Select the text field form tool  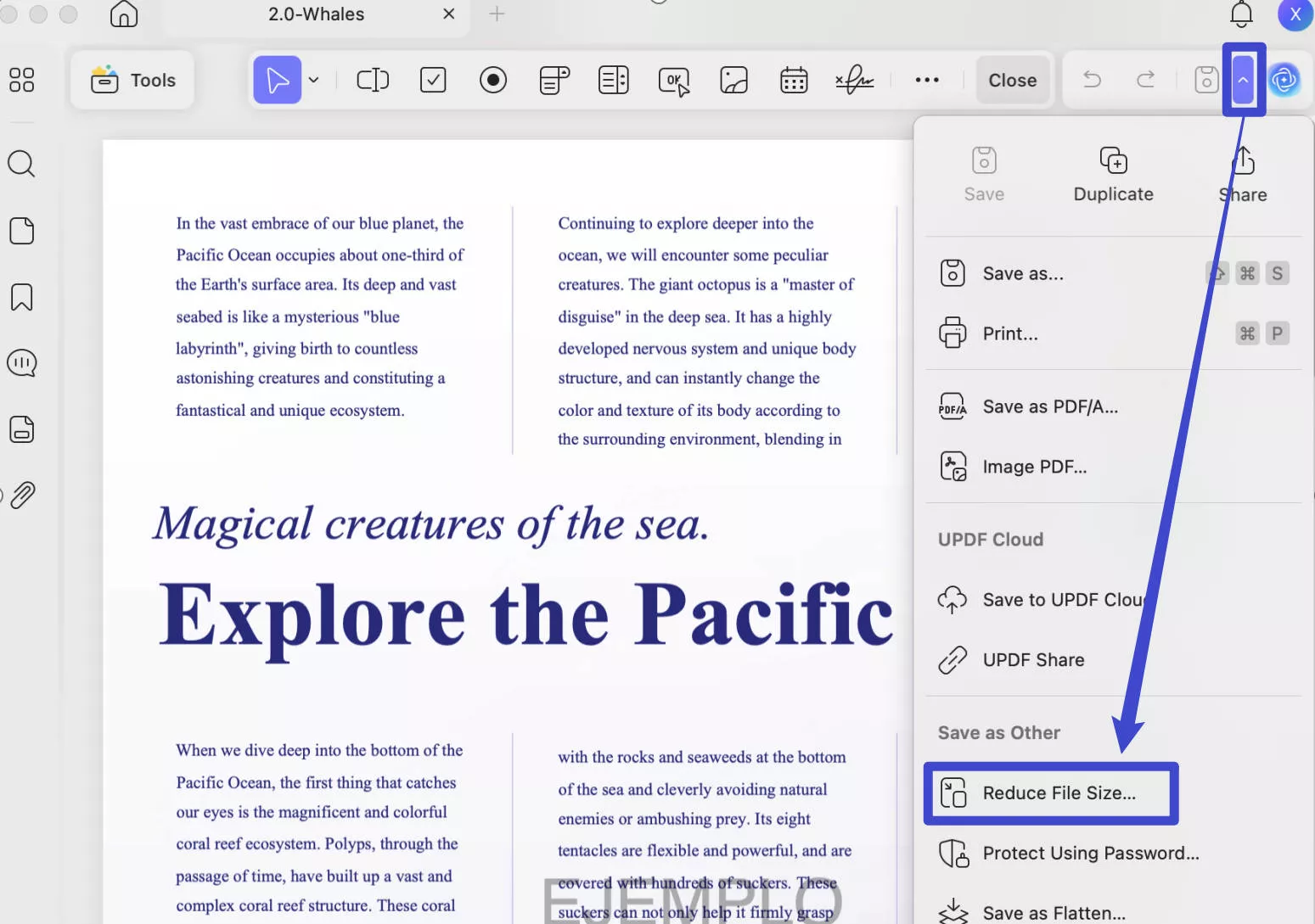coord(373,81)
